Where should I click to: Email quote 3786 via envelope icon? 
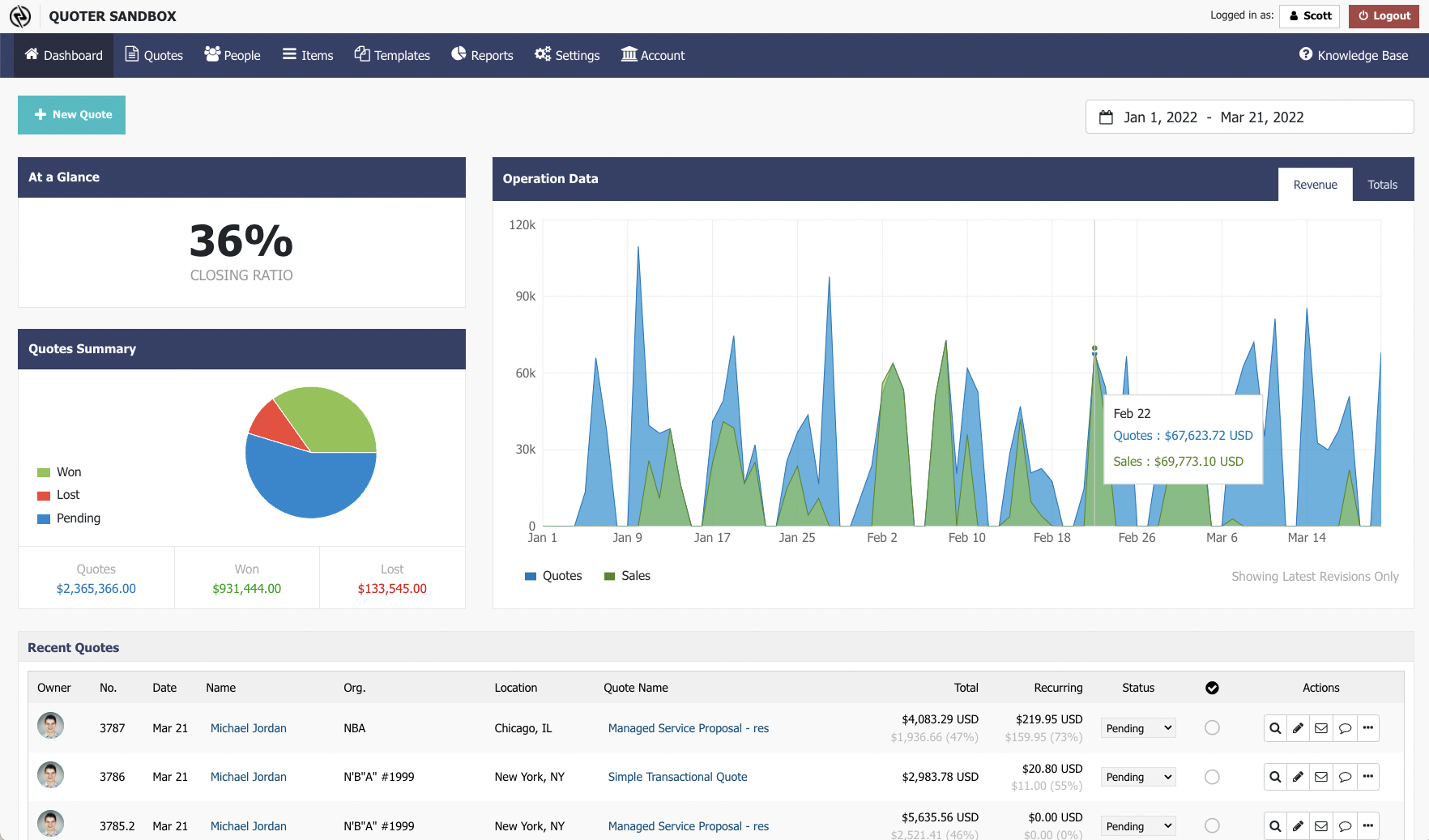click(1321, 777)
